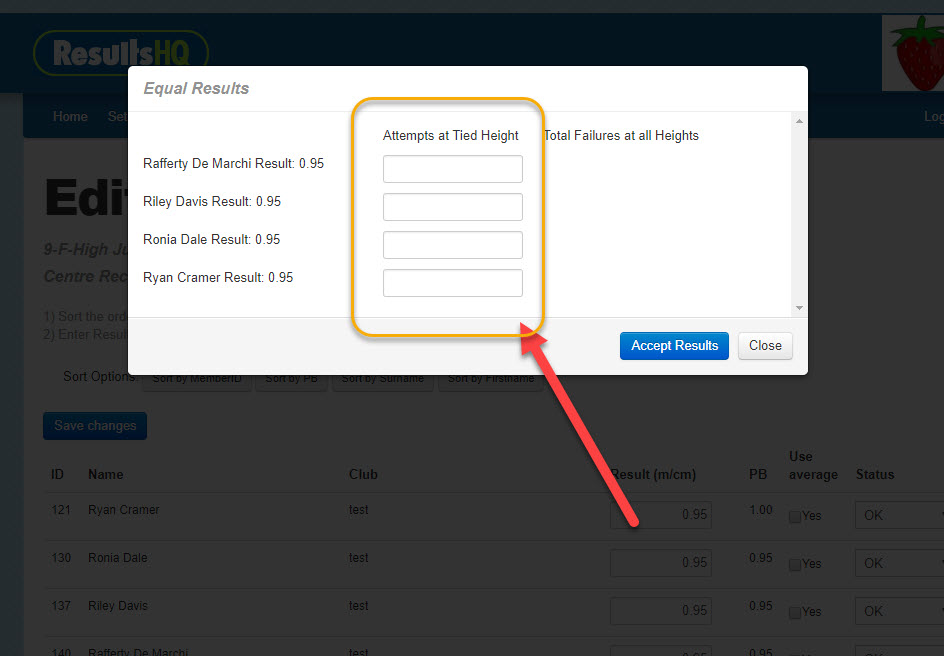Click Riley Davis name in table
This screenshot has width=944, height=656.
pos(118,606)
